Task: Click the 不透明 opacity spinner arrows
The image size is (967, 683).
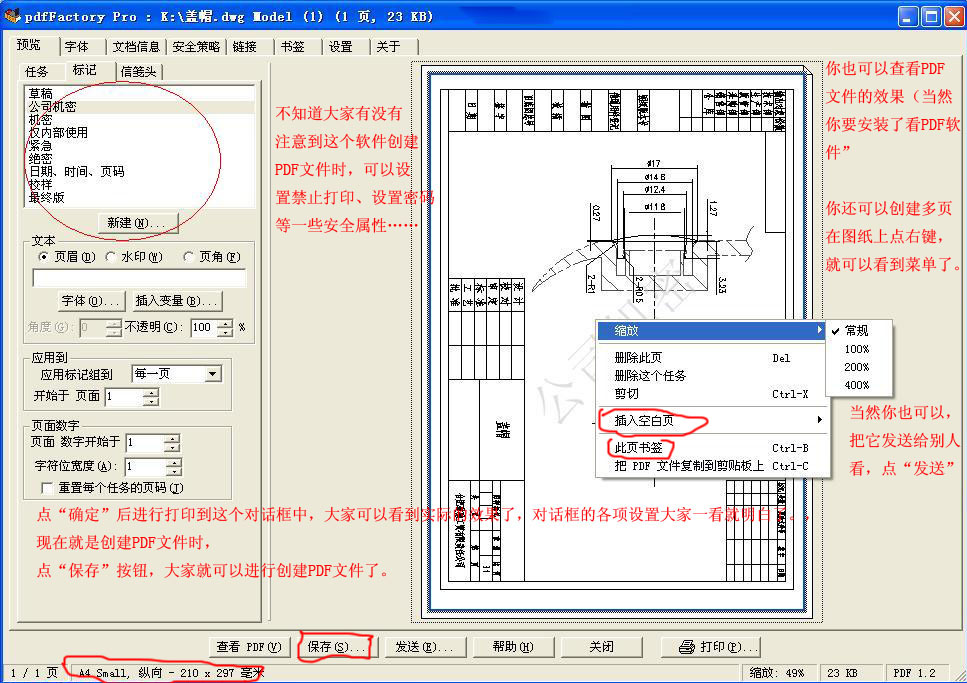Action: tap(226, 328)
